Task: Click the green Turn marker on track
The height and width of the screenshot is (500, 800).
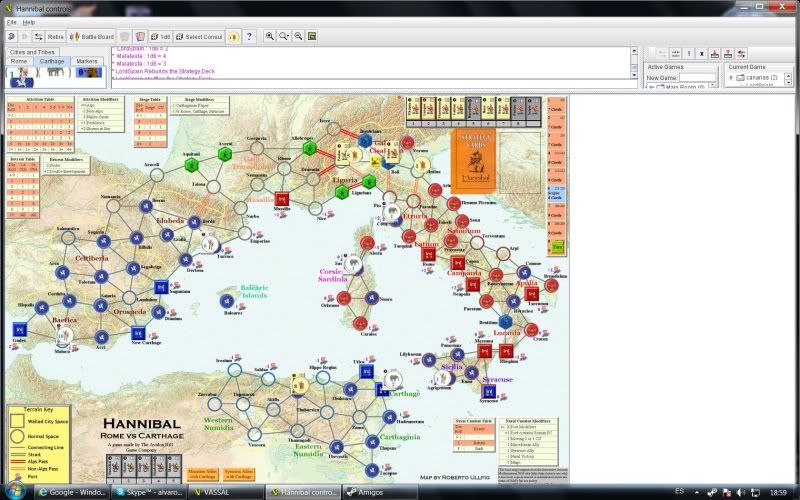Action: click(558, 247)
